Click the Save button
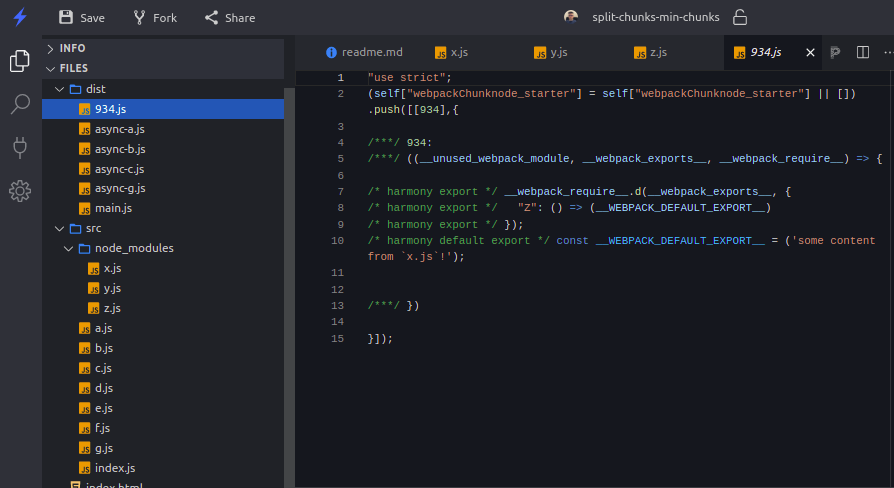Viewport: 894px width, 488px height. pyautogui.click(x=81, y=17)
